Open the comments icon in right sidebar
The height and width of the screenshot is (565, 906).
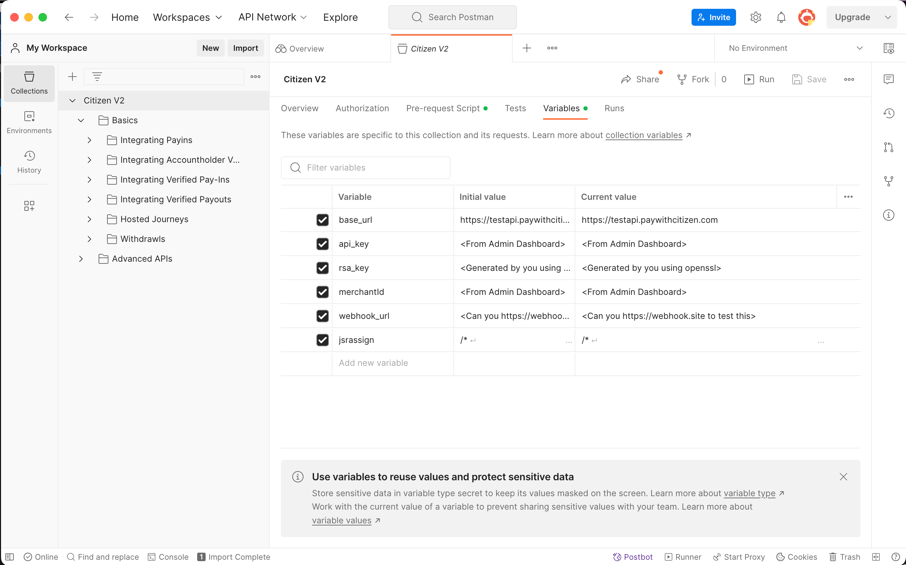click(889, 79)
